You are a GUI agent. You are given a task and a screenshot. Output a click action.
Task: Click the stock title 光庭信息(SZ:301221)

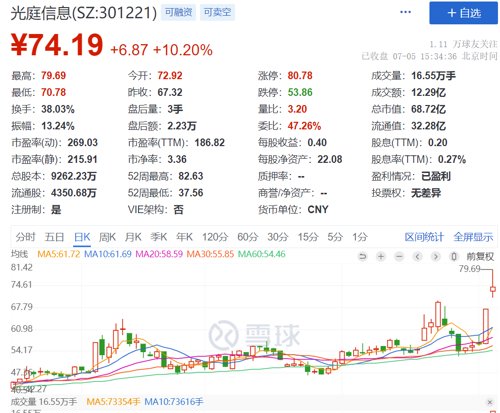(84, 13)
